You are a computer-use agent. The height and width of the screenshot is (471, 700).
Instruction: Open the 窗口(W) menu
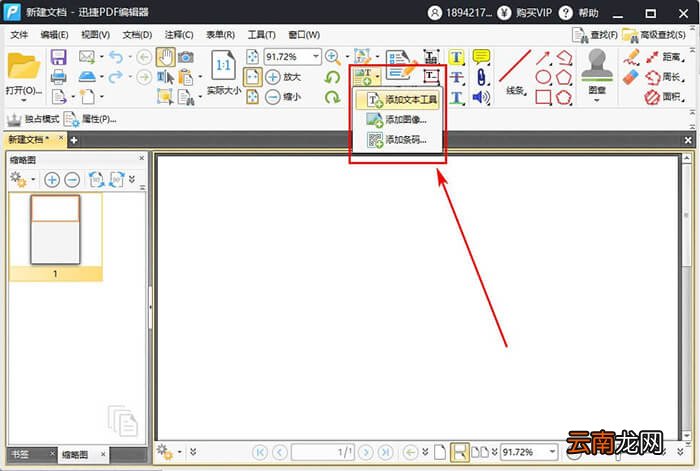click(x=304, y=35)
